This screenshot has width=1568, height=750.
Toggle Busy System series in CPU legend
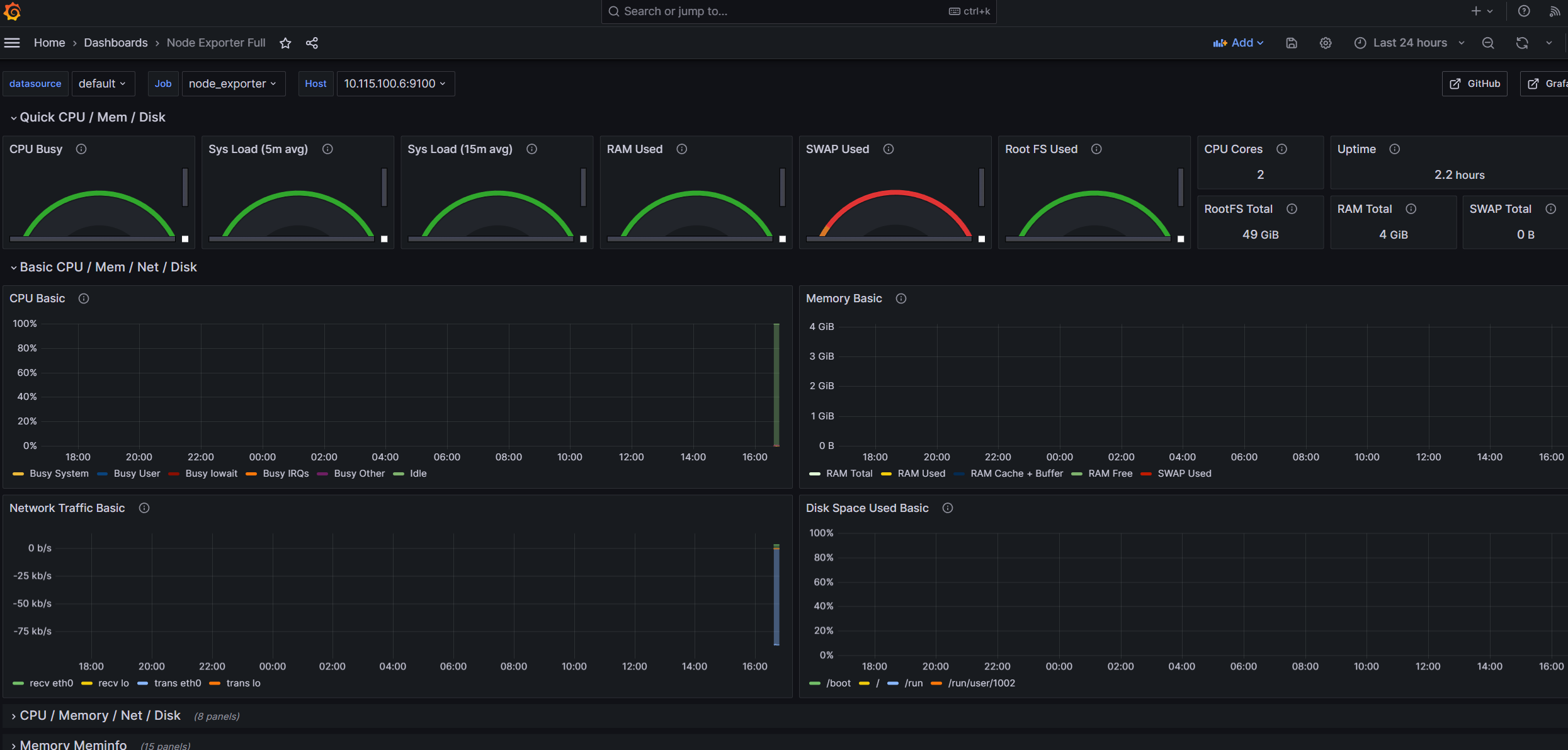[59, 474]
